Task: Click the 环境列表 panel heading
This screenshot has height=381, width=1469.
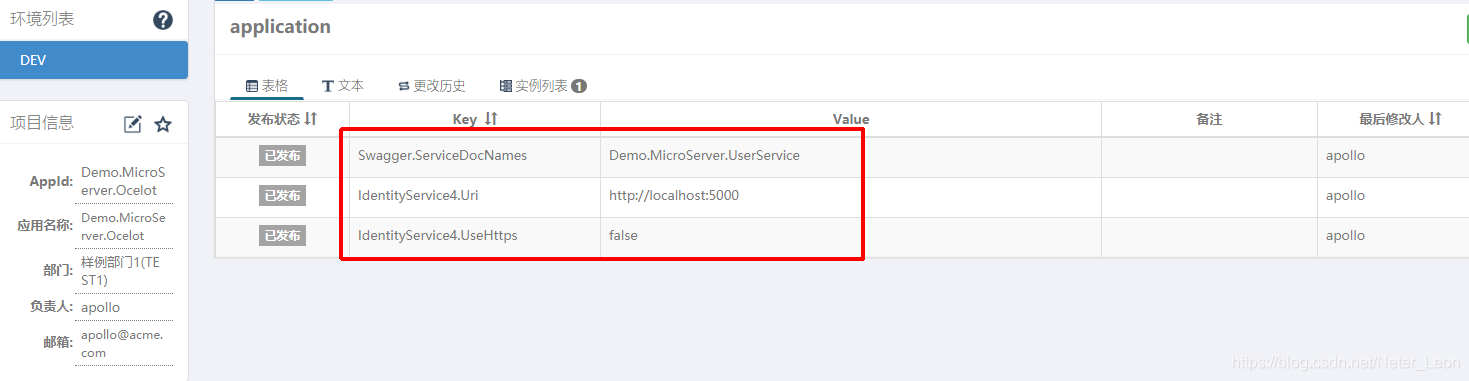Action: point(42,19)
